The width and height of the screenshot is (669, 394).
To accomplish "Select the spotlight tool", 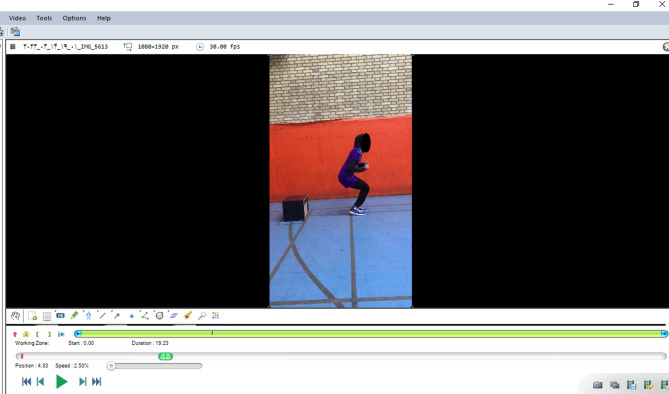I will (188, 315).
